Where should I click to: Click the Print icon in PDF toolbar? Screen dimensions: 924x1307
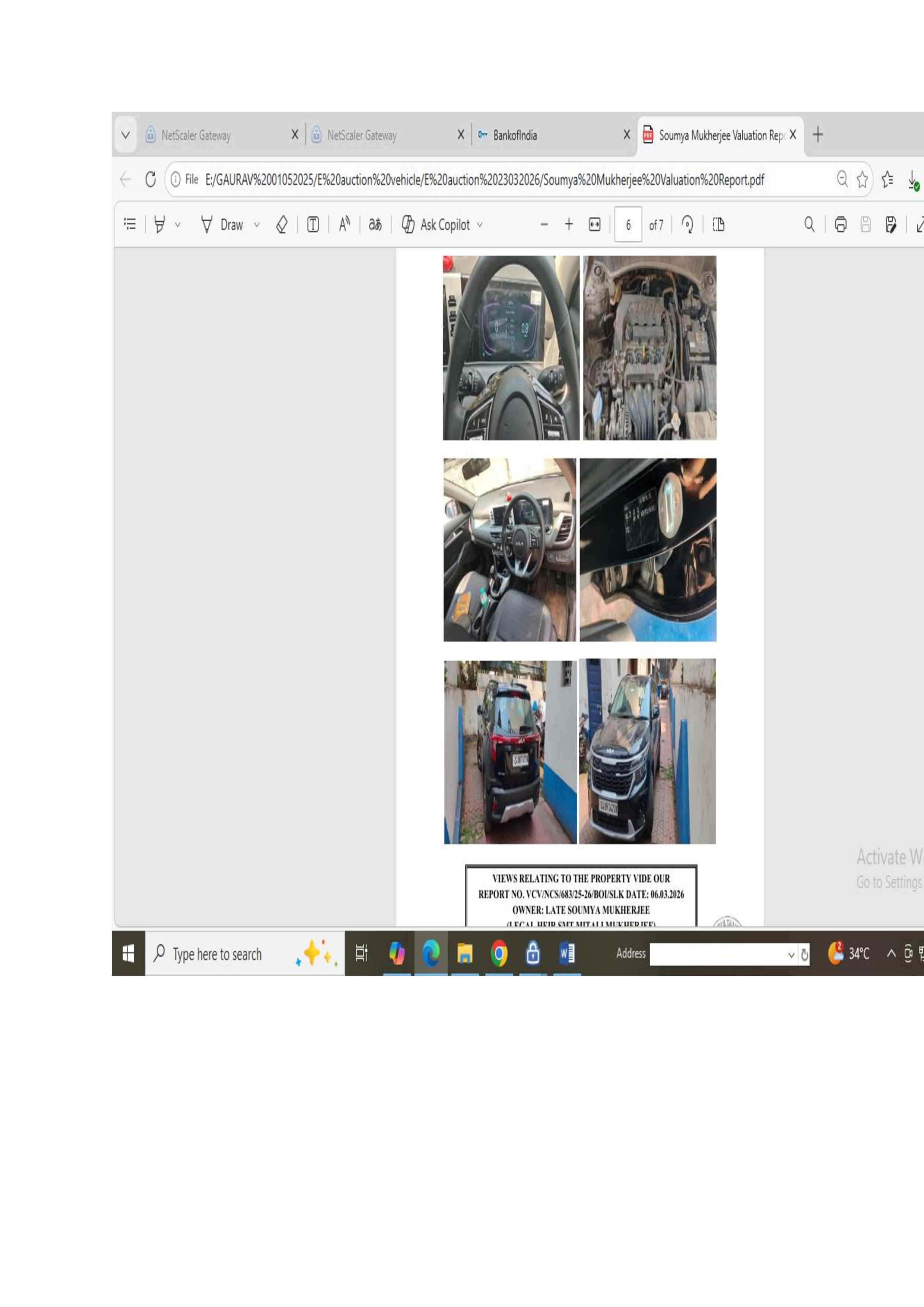[840, 224]
